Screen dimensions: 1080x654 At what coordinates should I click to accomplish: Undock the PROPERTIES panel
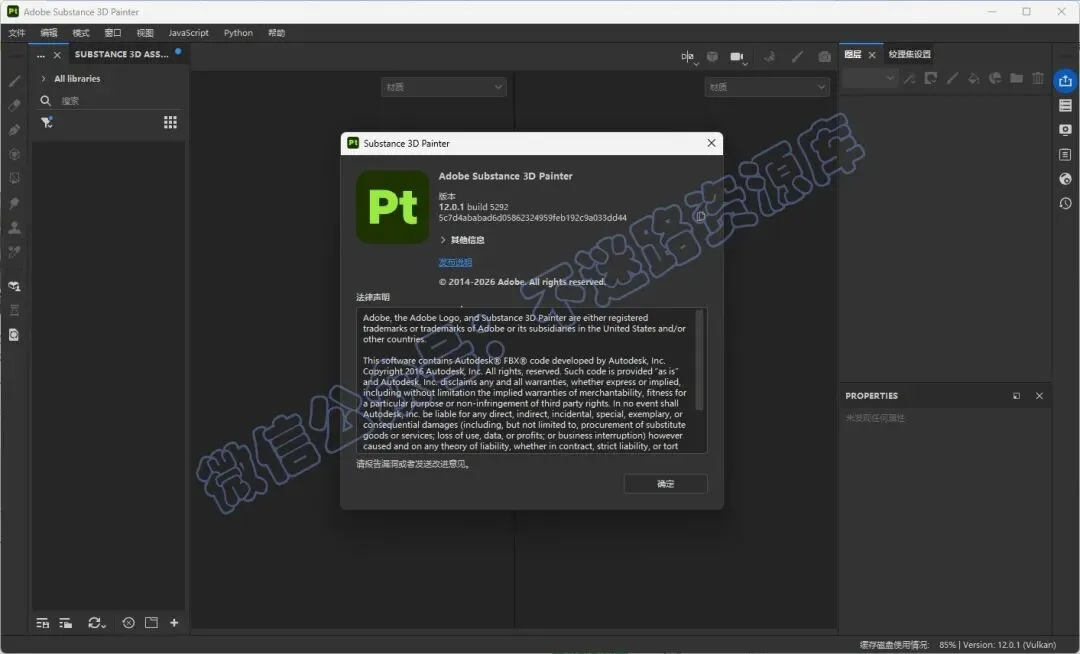coord(1017,396)
